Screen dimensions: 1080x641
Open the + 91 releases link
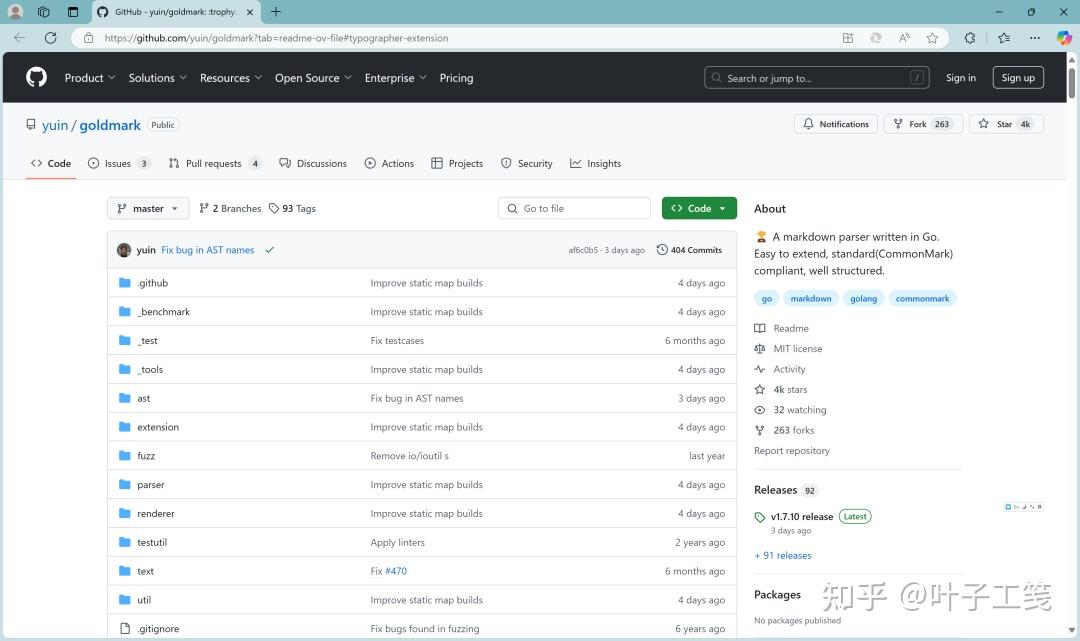pyautogui.click(x=783, y=556)
